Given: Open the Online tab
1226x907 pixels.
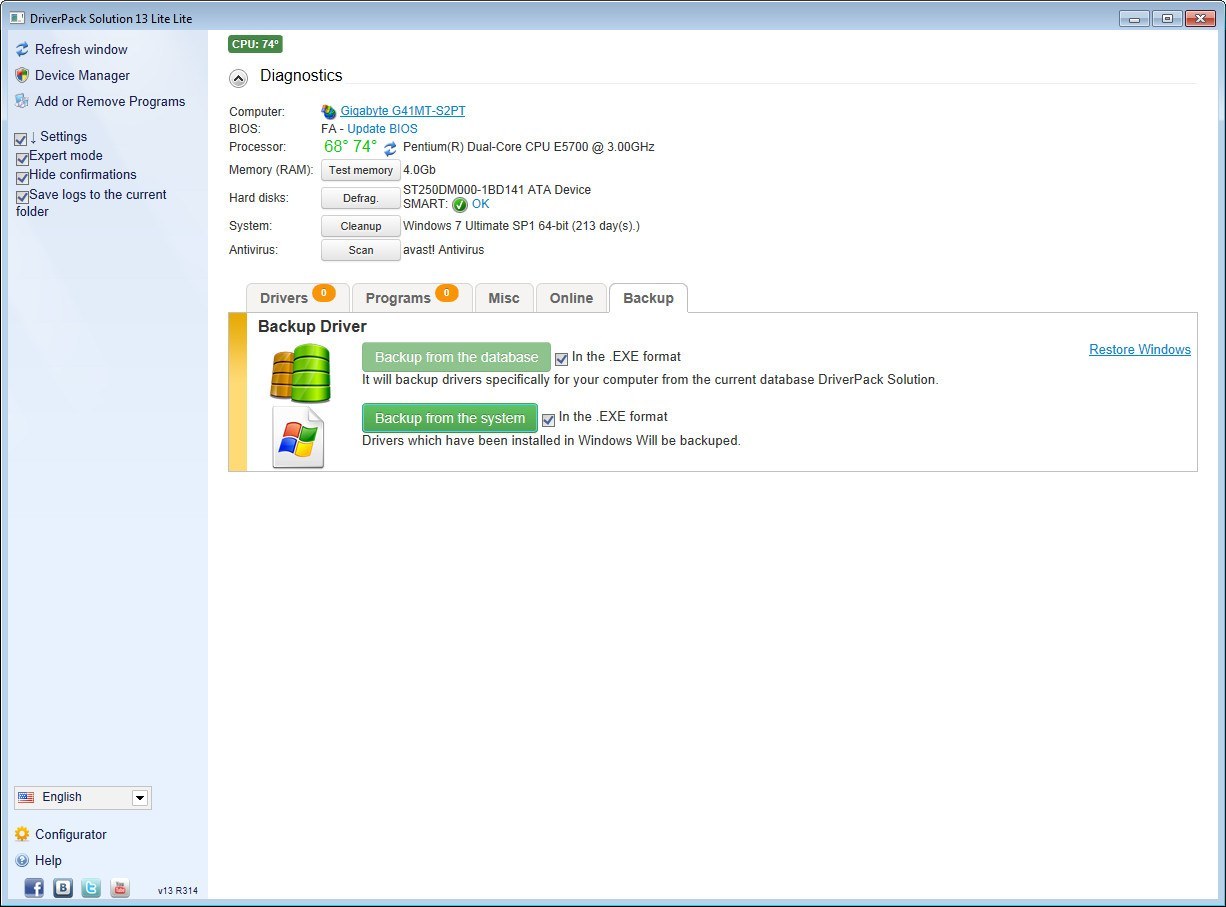Looking at the screenshot, I should point(571,297).
